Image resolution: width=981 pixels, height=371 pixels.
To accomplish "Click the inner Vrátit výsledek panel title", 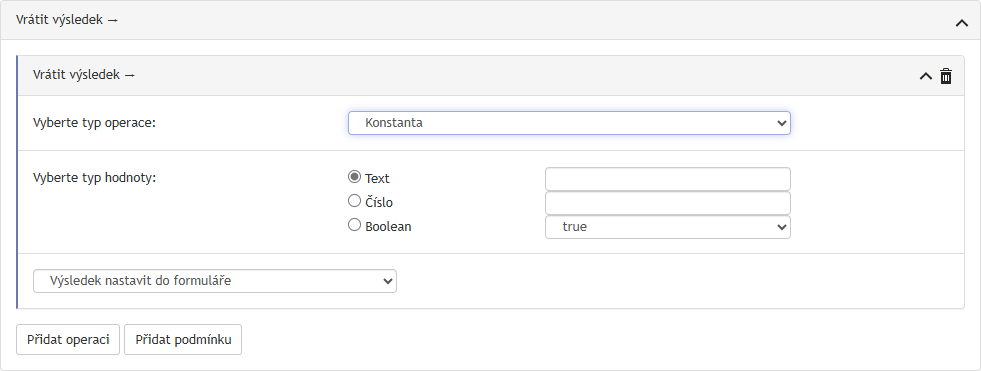I will (x=84, y=75).
